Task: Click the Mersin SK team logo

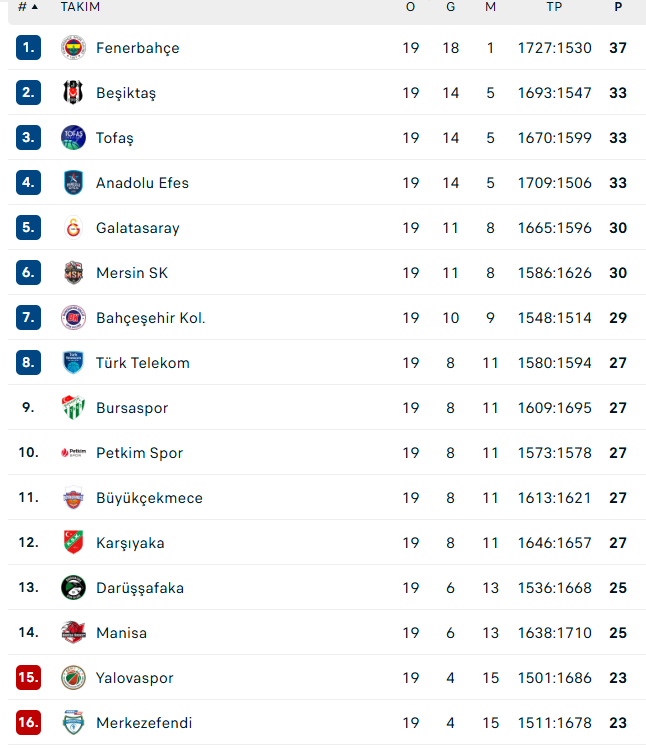Action: [73, 273]
